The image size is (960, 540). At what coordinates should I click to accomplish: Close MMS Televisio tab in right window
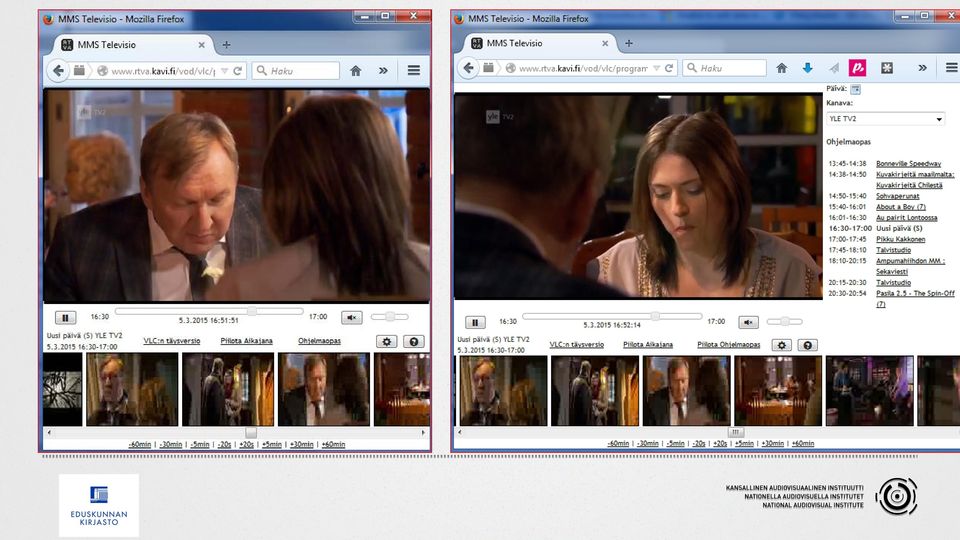point(605,43)
